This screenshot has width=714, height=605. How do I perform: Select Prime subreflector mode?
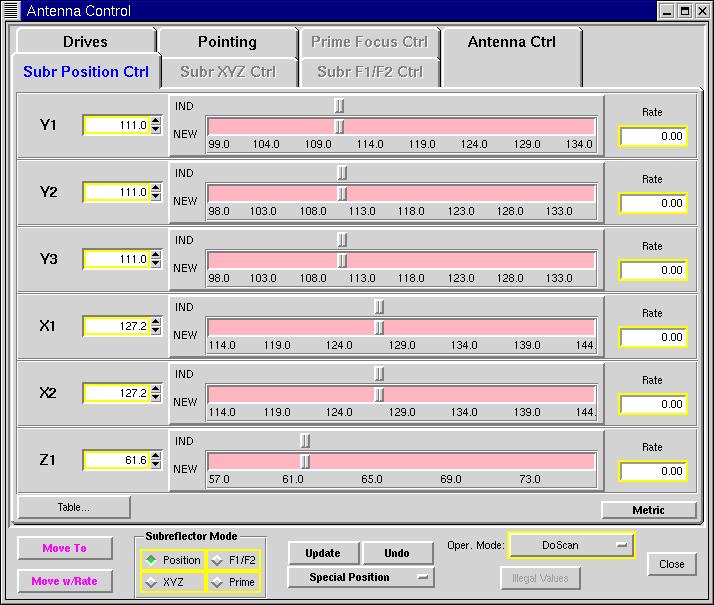233,582
